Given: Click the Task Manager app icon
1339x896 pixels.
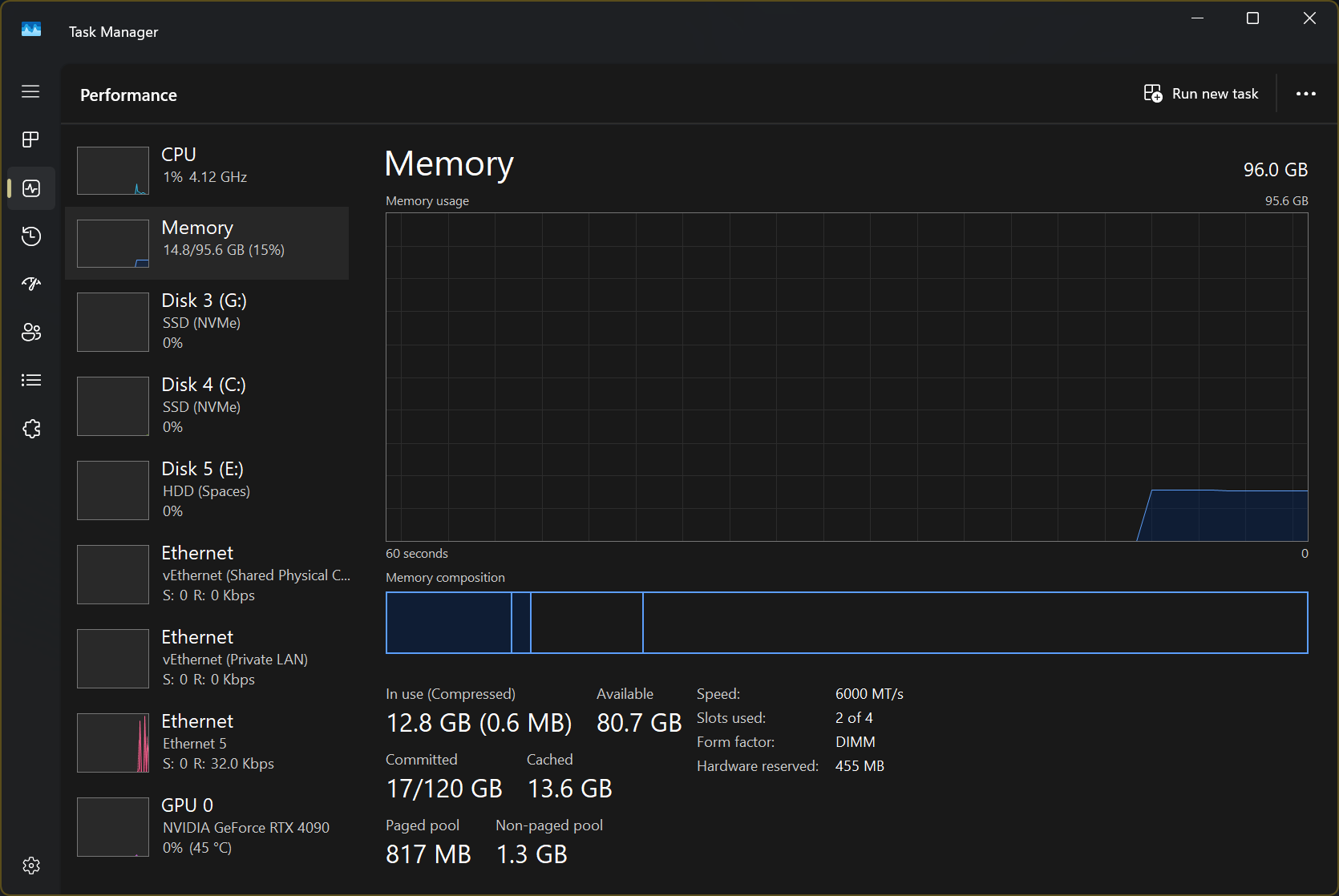Looking at the screenshot, I should coord(31,30).
